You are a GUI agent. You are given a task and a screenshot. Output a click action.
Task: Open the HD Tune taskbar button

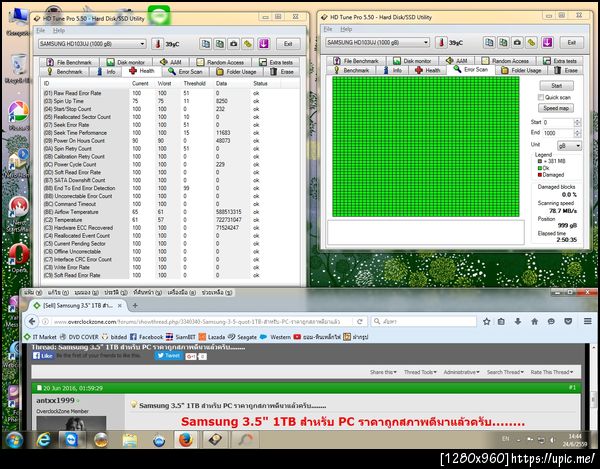coord(215,440)
